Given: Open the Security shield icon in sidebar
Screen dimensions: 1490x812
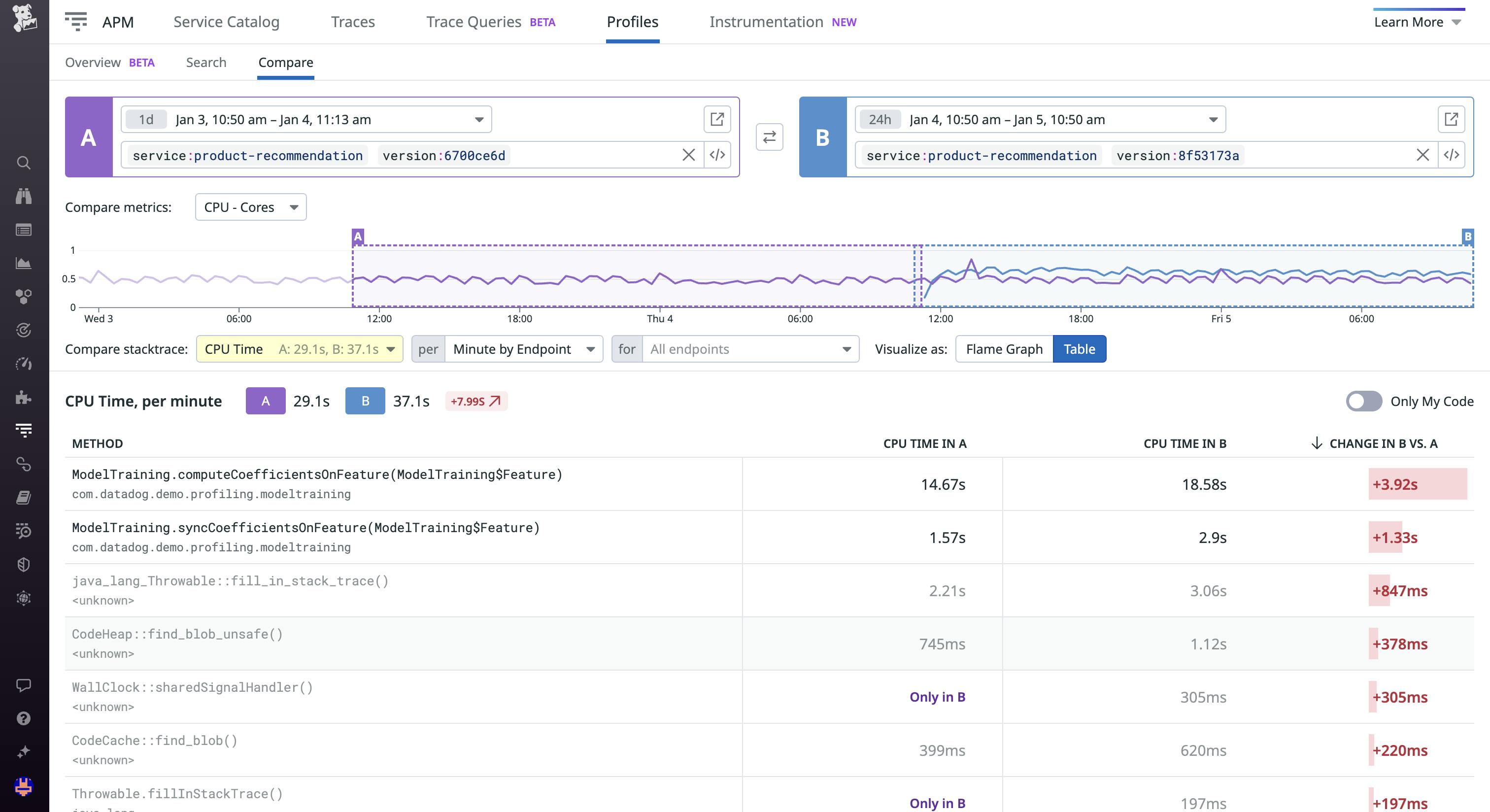Looking at the screenshot, I should coord(24,565).
